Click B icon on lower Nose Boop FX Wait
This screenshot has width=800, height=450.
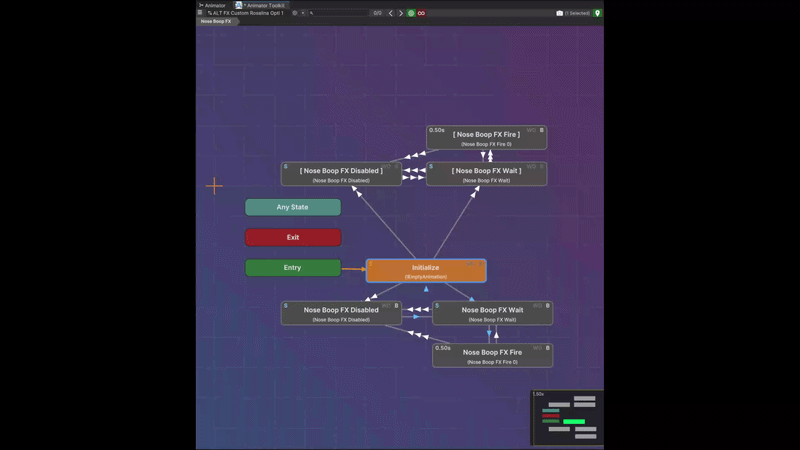[548, 306]
